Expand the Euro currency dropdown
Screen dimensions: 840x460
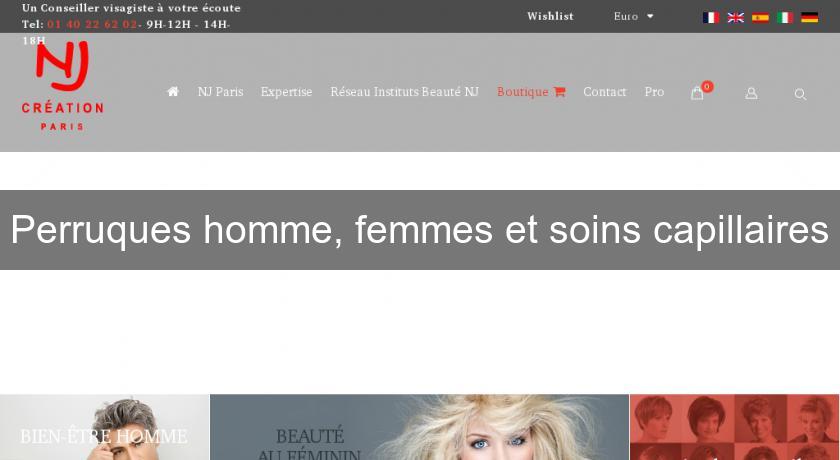pyautogui.click(x=634, y=17)
